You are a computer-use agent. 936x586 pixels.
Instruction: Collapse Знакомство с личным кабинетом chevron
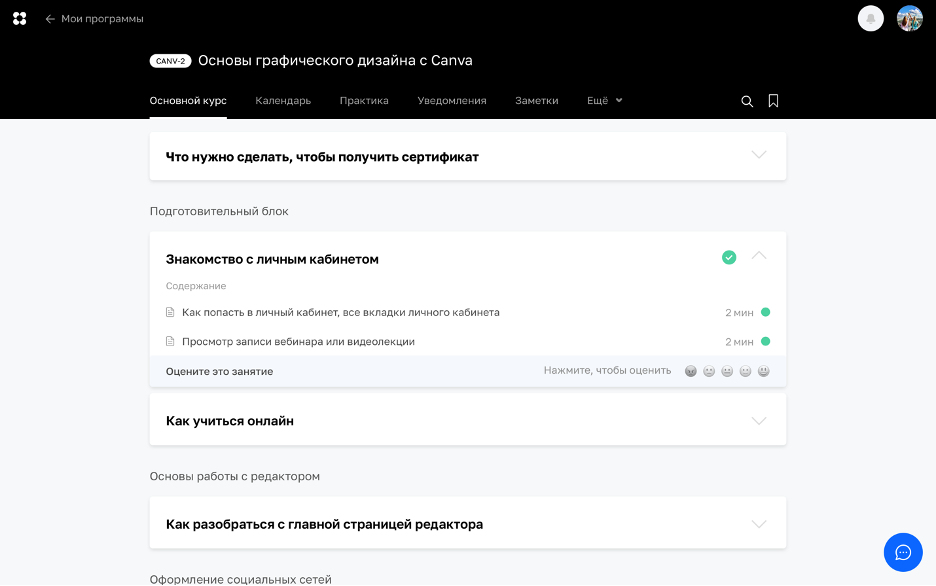[x=759, y=255]
